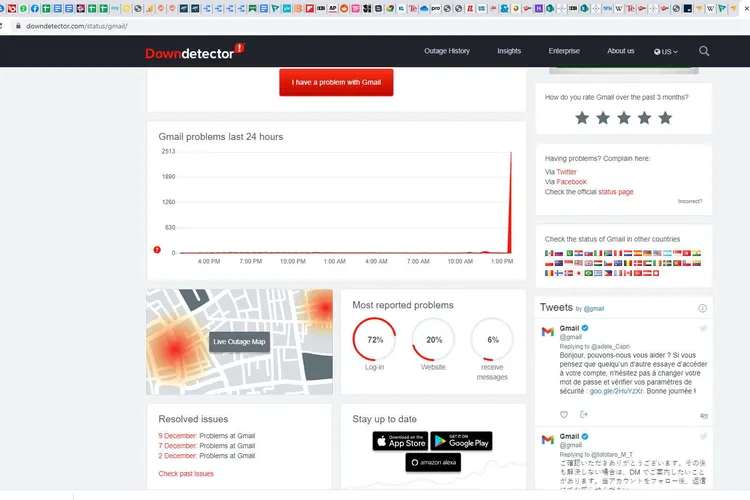750x500 pixels.
Task: Open the App Store download badge
Action: click(x=400, y=440)
